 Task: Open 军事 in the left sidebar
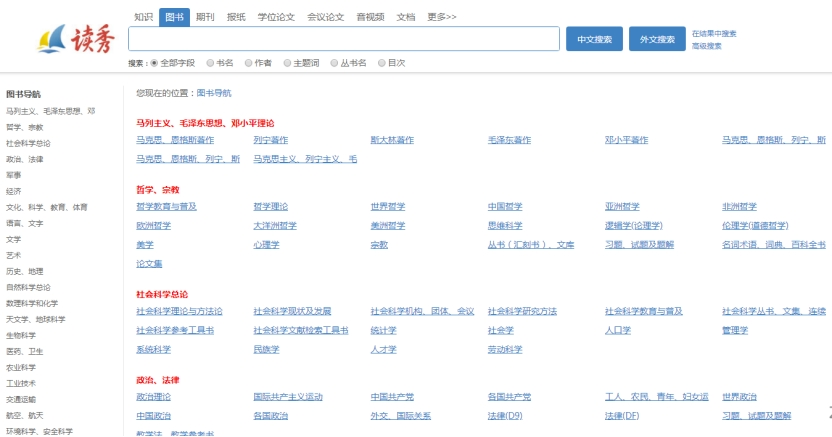(14, 175)
